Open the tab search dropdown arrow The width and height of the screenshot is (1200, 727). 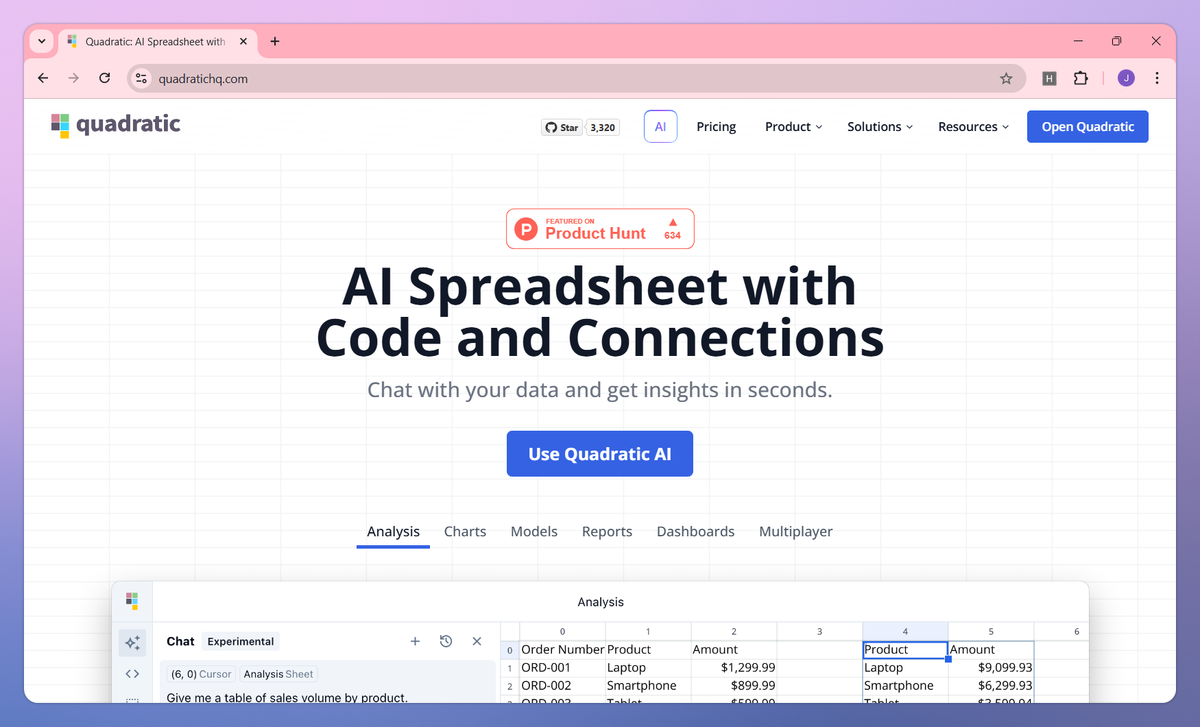click(x=42, y=41)
